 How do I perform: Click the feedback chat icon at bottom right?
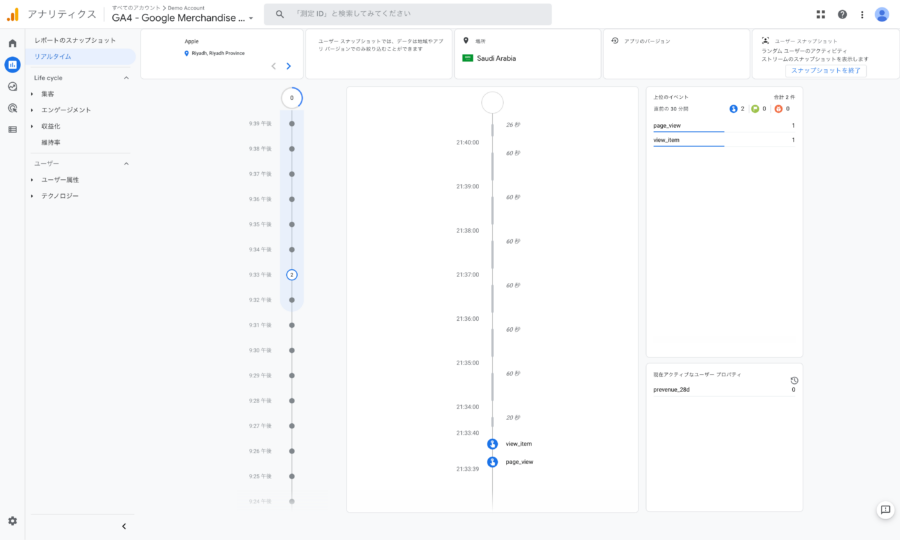coord(885,509)
